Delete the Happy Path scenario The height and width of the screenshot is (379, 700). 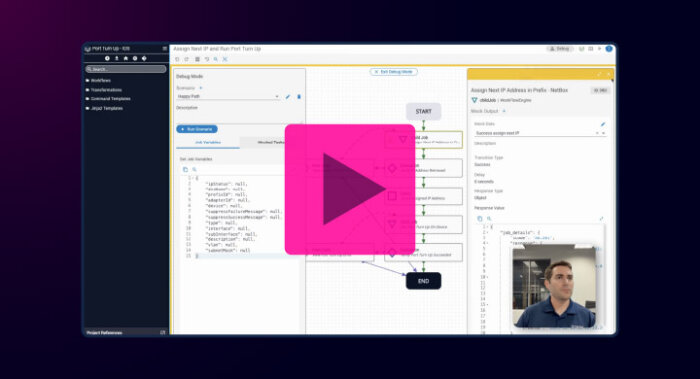(x=299, y=96)
